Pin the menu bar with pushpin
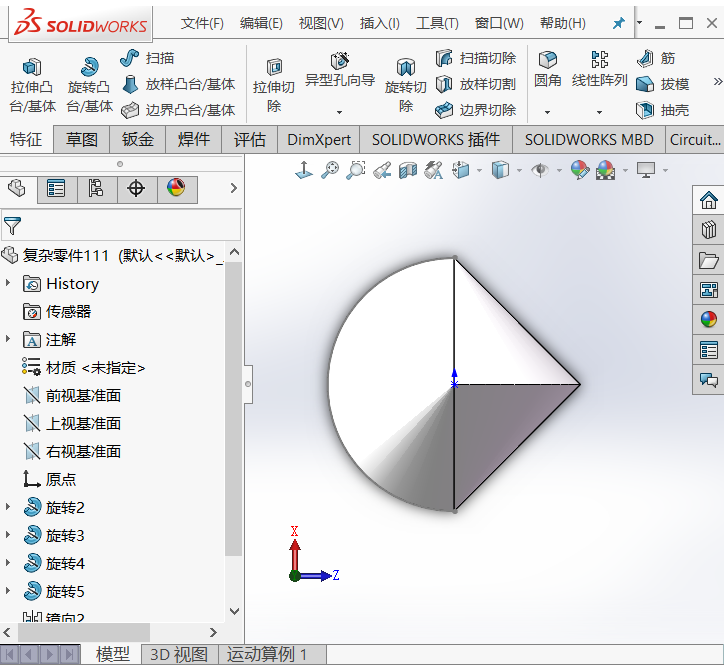 click(x=618, y=23)
